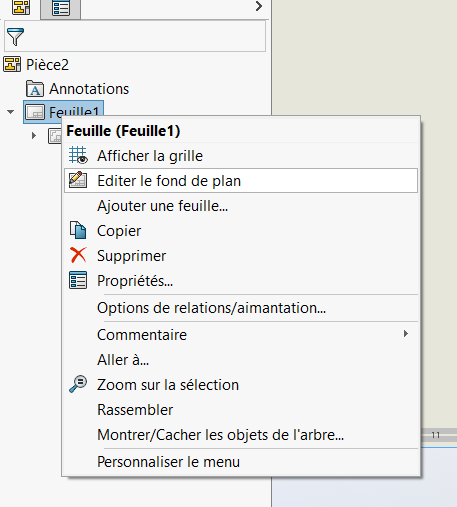457x507 pixels.
Task: Switch to the FeatureManager tree tab
Action: 21,7
